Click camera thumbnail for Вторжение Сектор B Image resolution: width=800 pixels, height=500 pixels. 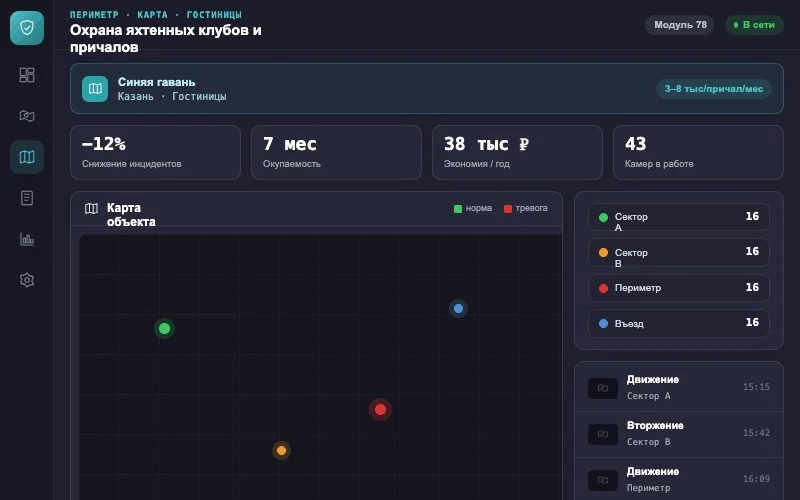(603, 434)
